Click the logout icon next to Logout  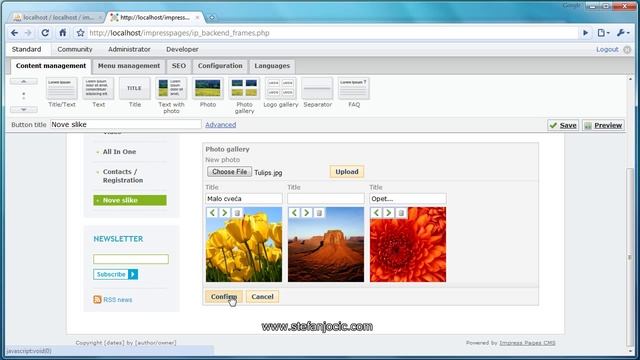[627, 50]
